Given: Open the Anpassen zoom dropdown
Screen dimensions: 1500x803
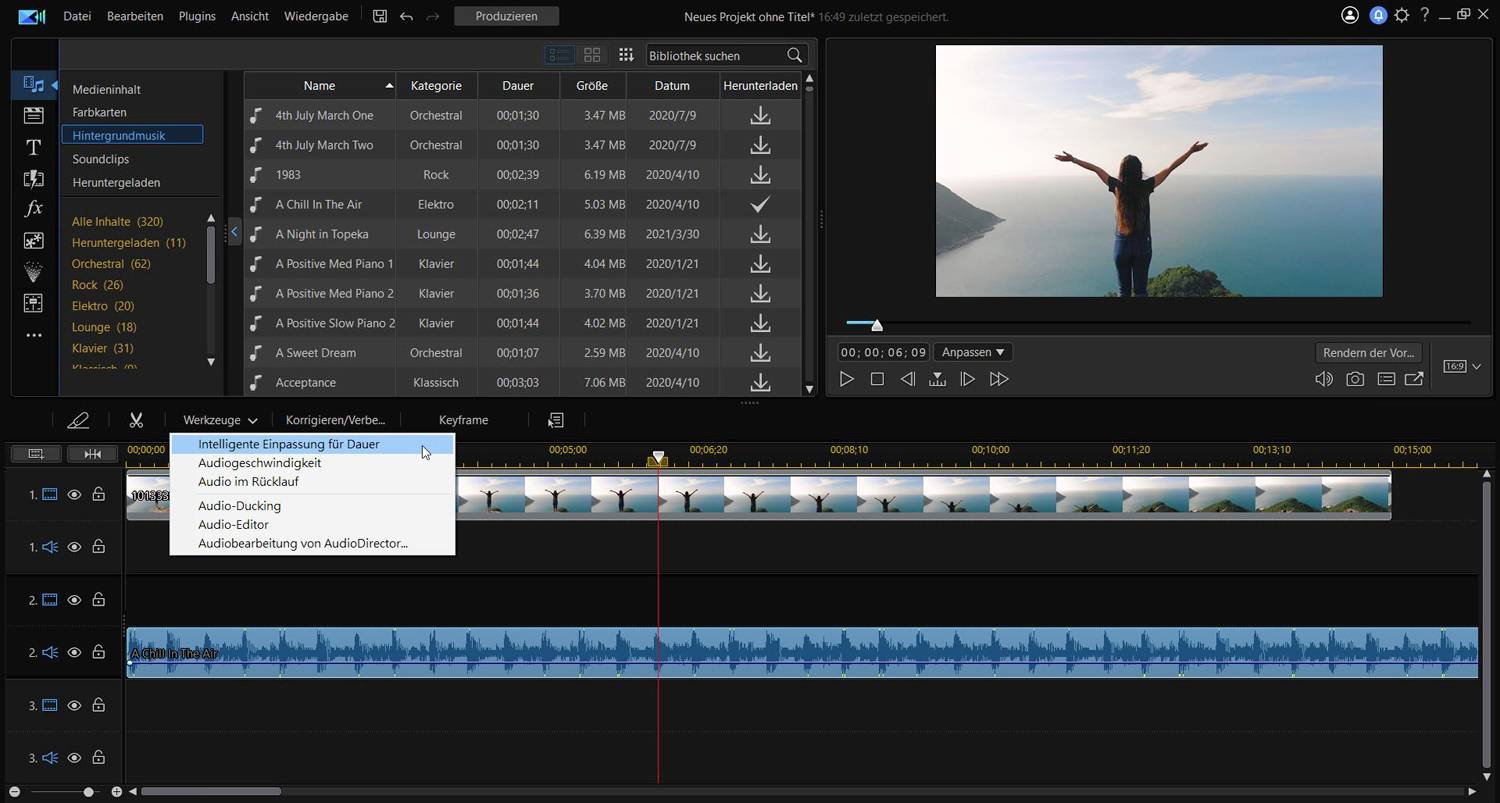Looking at the screenshot, I should [973, 352].
